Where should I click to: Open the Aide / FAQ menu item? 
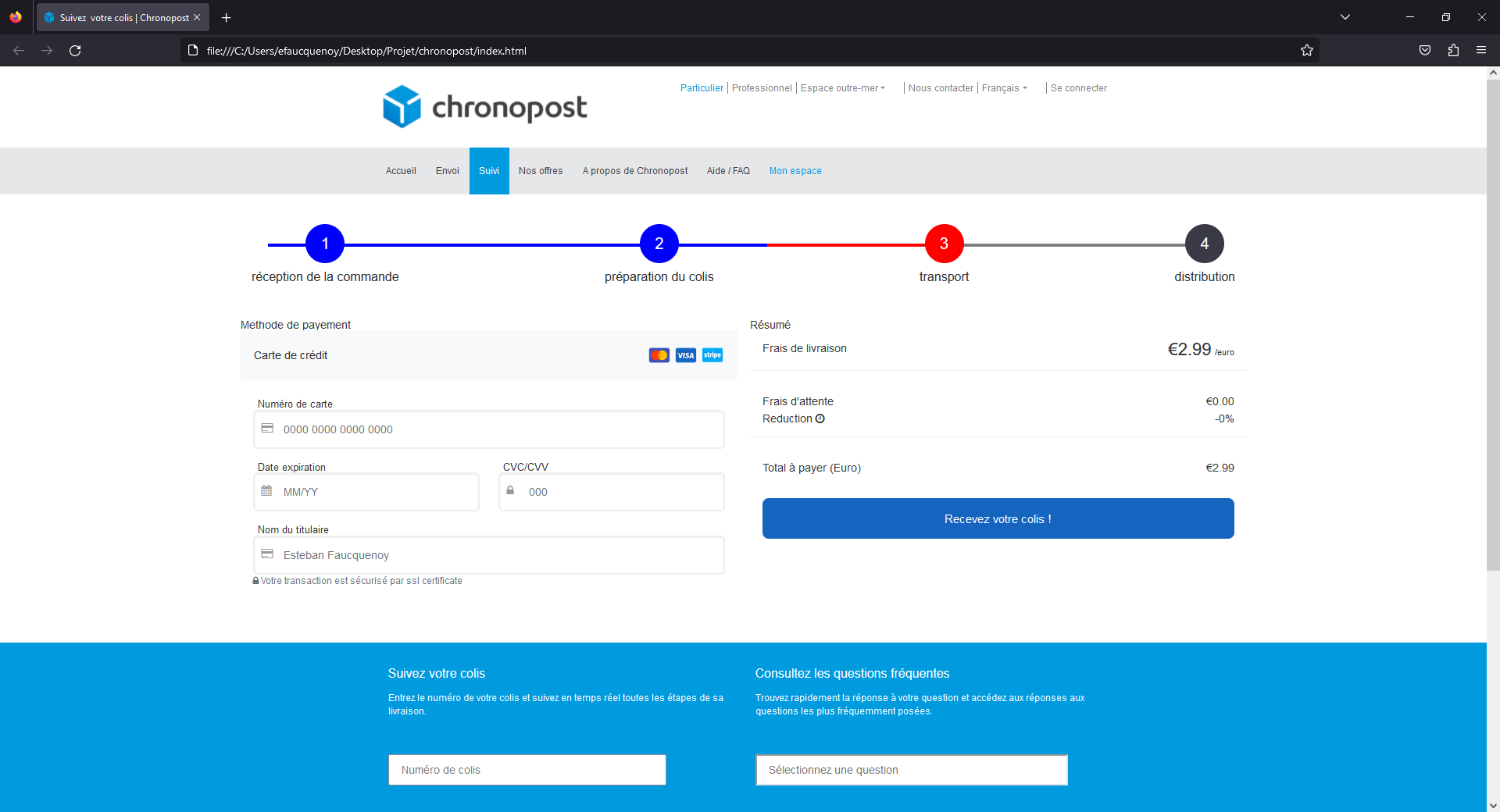(728, 171)
